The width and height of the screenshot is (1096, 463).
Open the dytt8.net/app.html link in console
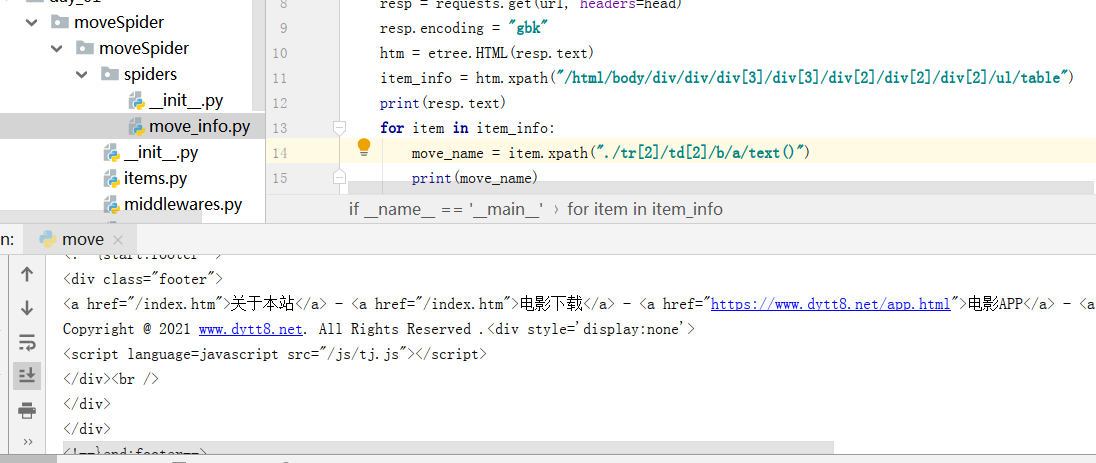pyautogui.click(x=830, y=304)
